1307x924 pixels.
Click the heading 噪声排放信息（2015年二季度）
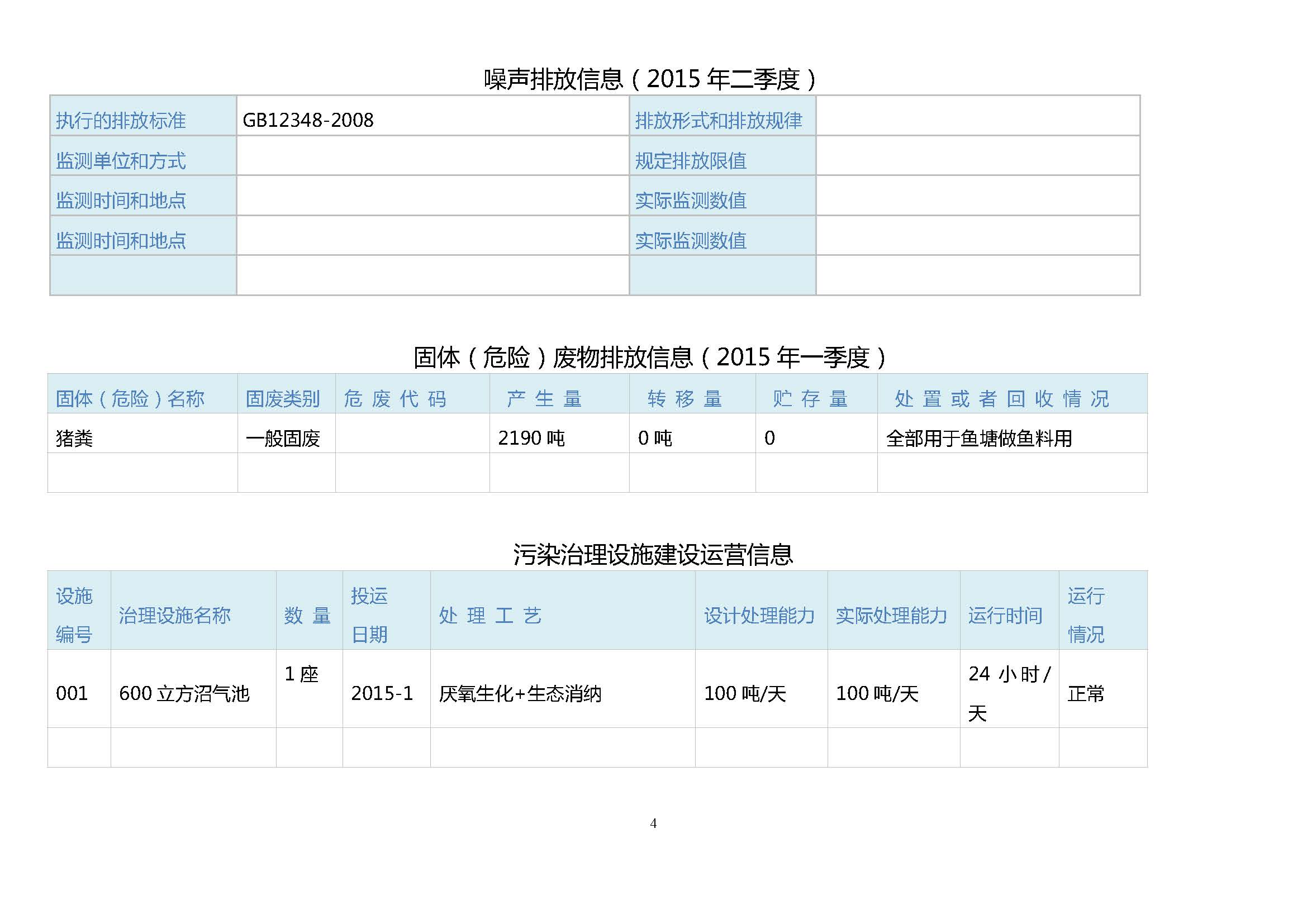(x=651, y=79)
